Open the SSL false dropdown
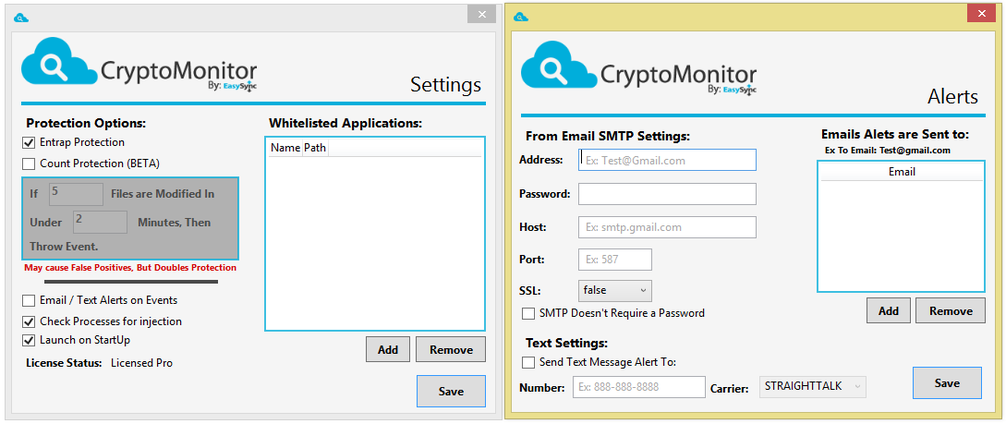Screen dimensions: 1006x424 tap(615, 291)
